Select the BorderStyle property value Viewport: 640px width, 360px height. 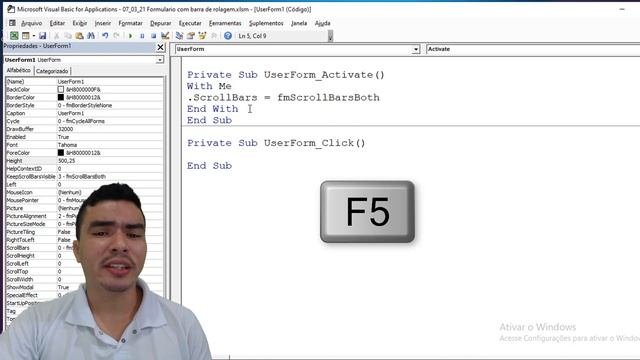pos(109,105)
